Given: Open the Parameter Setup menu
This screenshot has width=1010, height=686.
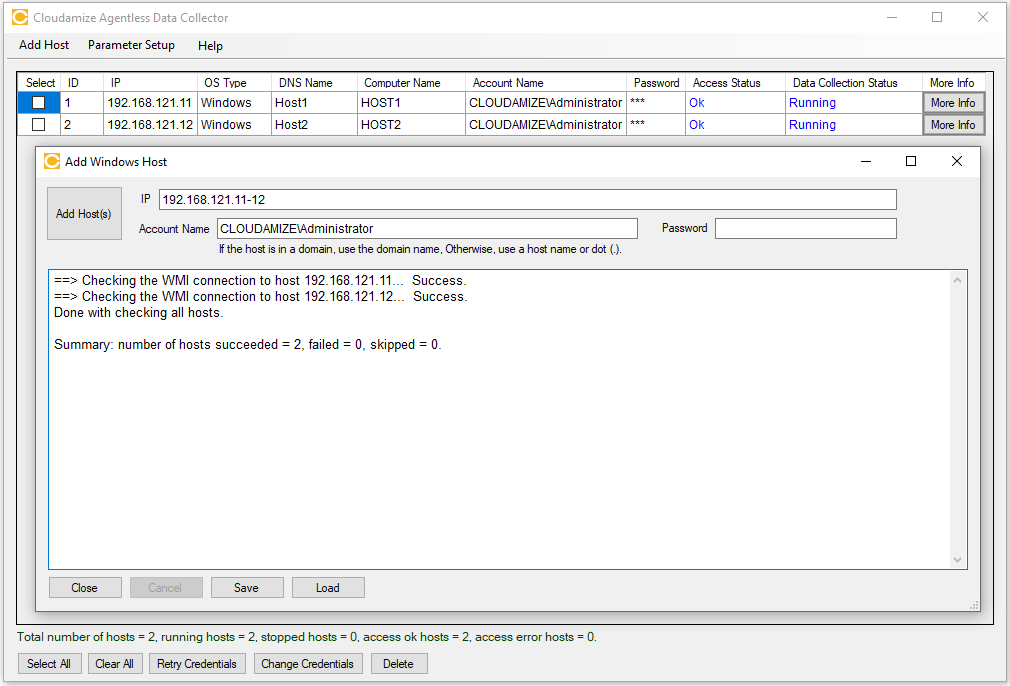Looking at the screenshot, I should click(131, 45).
